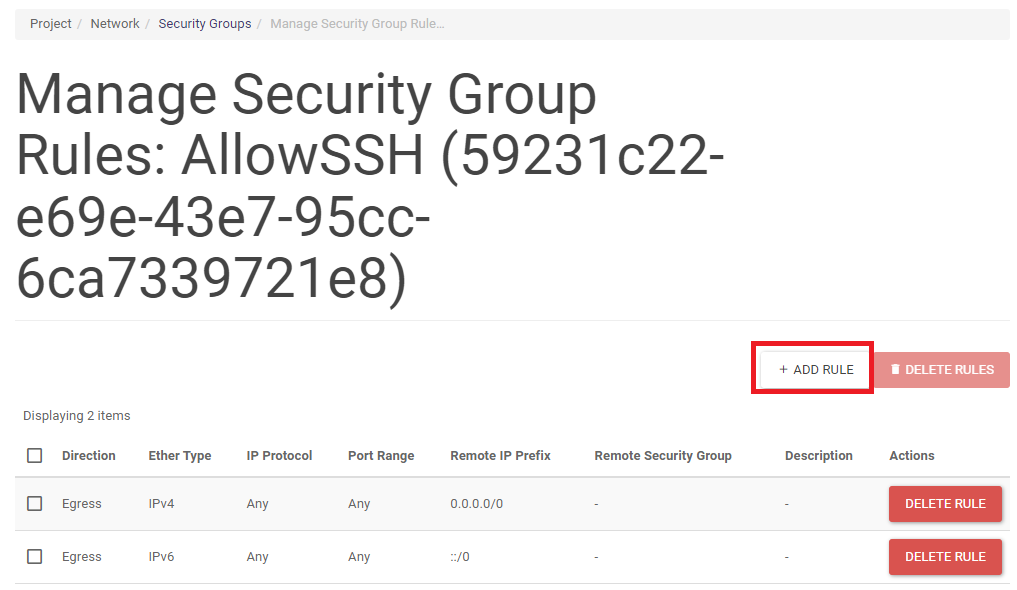Toggle the select-all checkbox in table header
This screenshot has height=590, width=1017.
pos(35,455)
